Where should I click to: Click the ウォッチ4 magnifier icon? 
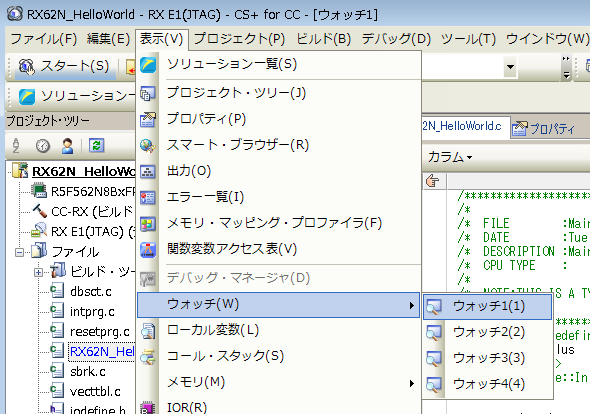(433, 385)
